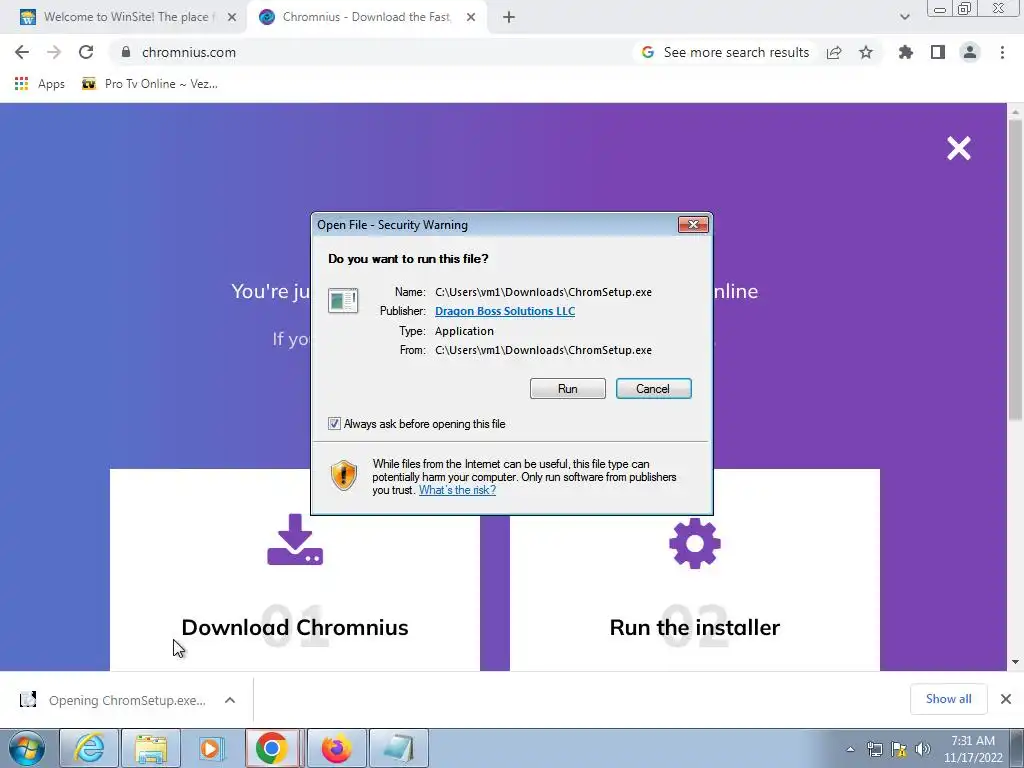Click the Download Chromnius download icon
This screenshot has height=768, width=1024.
[x=295, y=539]
